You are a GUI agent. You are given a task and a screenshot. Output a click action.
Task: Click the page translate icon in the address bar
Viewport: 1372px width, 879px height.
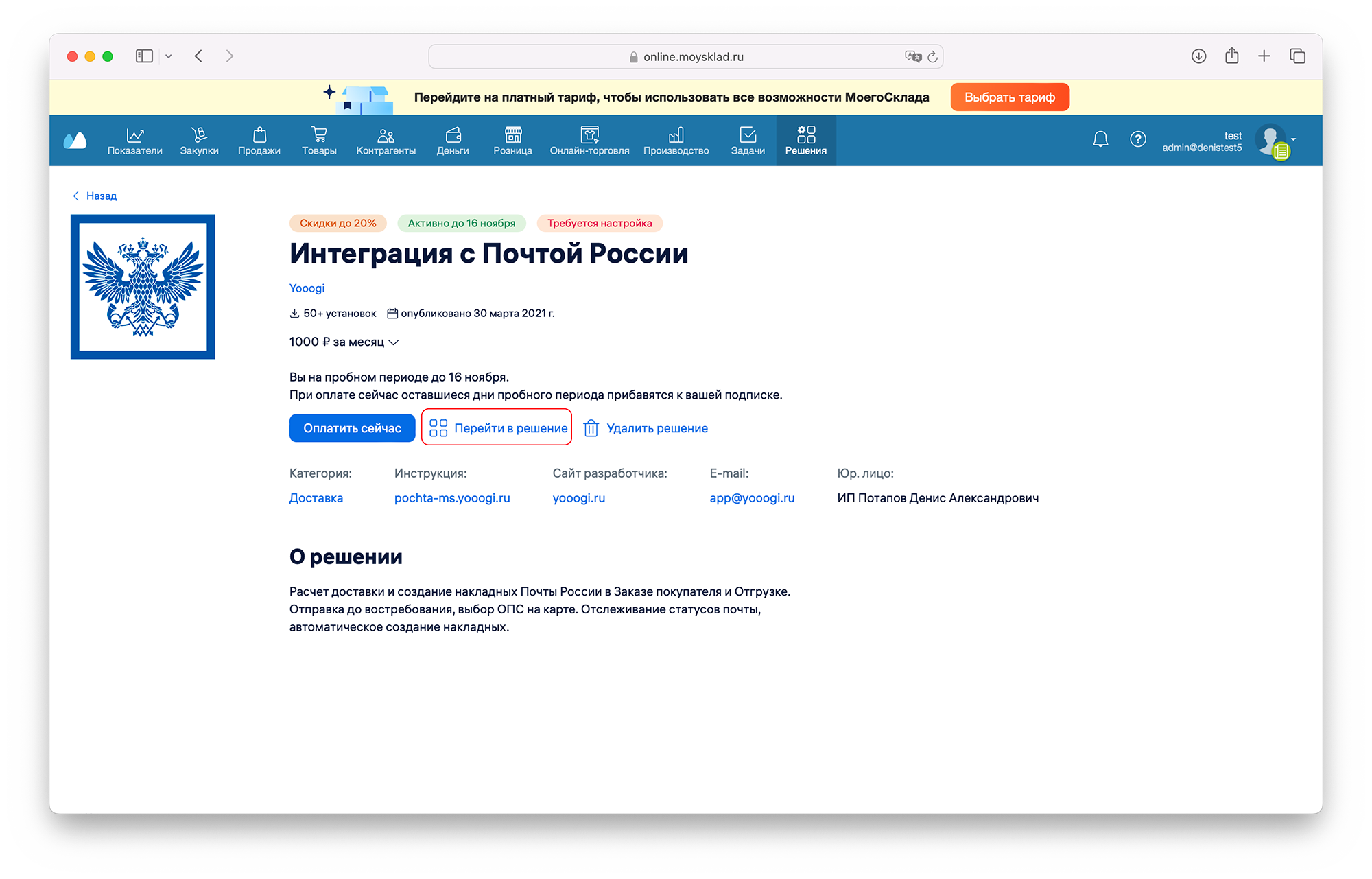[x=912, y=57]
